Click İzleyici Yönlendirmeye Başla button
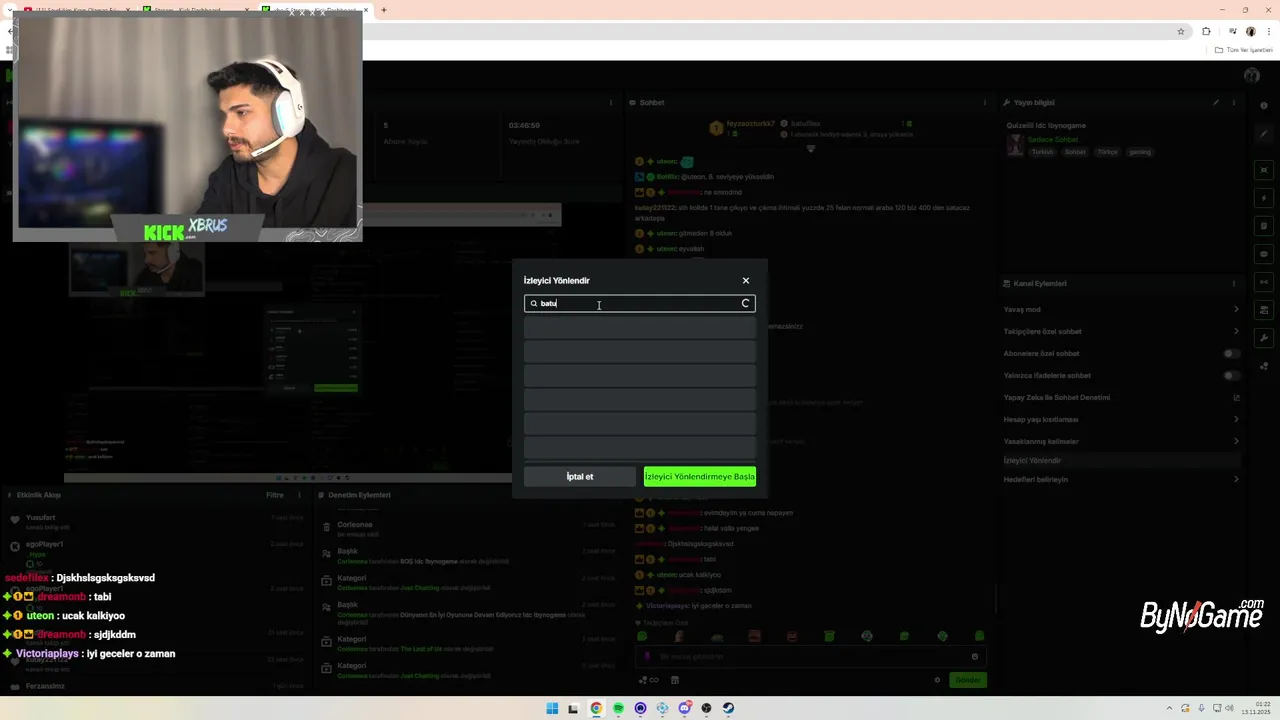Viewport: 1280px width, 720px height. 700,477
